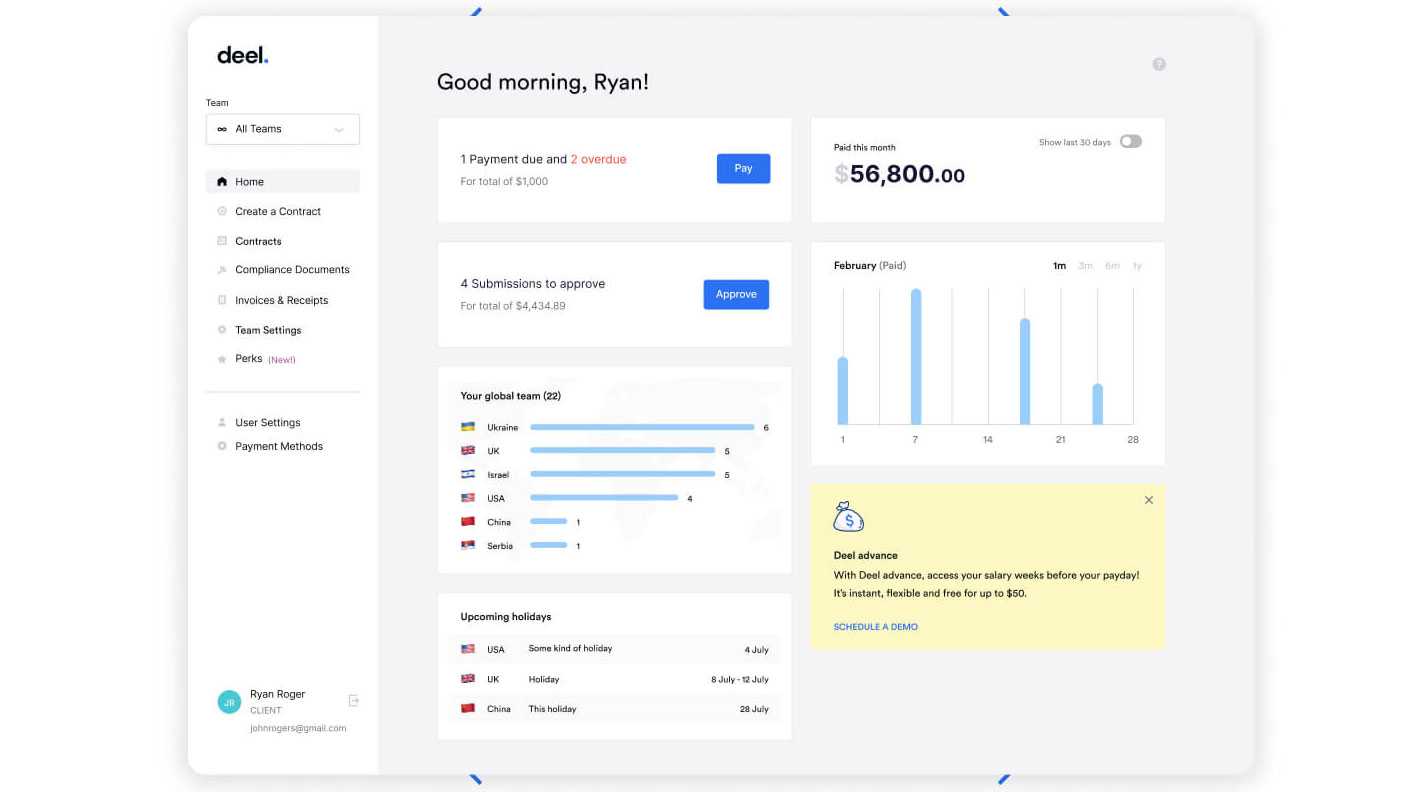
Task: Open Payment Methods in the sidebar
Action: (278, 446)
